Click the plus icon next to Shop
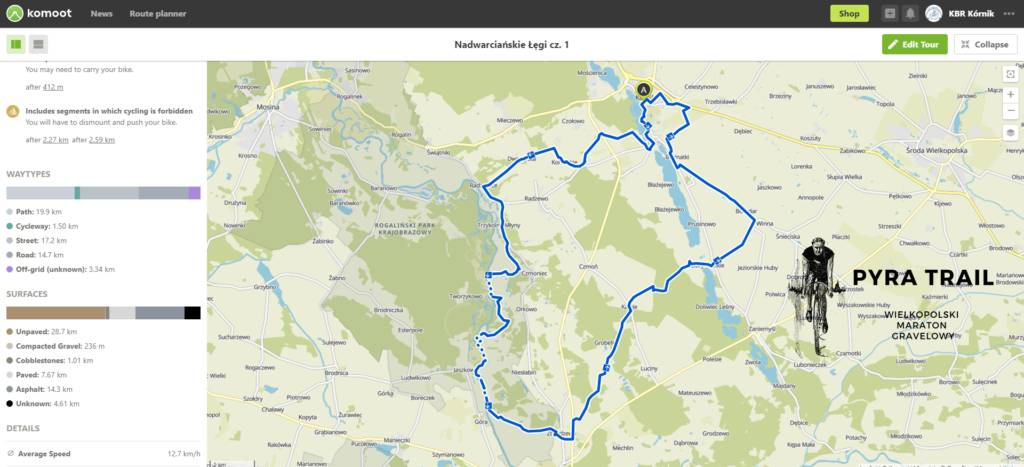The width and height of the screenshot is (1024, 467). tap(889, 14)
